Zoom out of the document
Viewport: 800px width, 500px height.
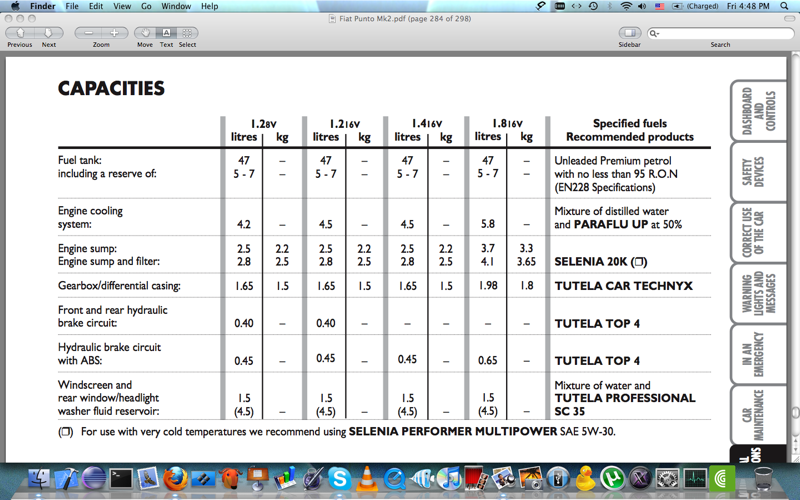tap(89, 33)
